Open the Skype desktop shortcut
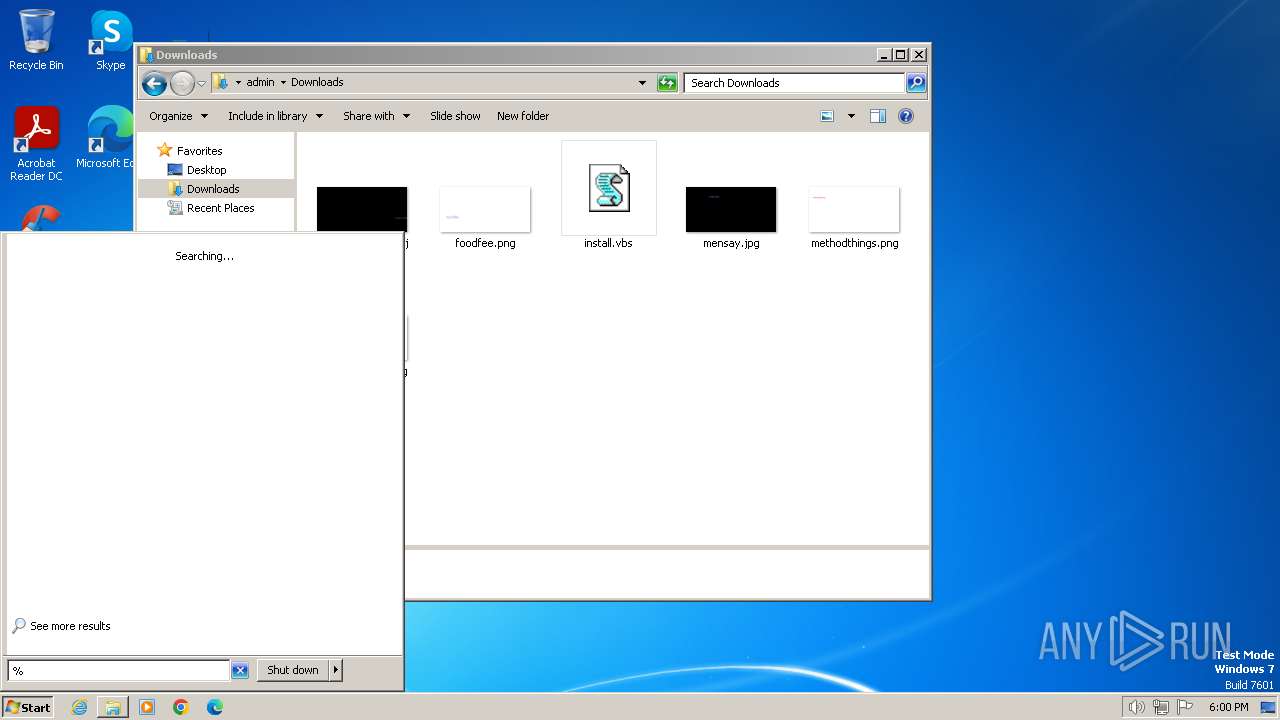This screenshot has height=720, width=1280. click(111, 40)
